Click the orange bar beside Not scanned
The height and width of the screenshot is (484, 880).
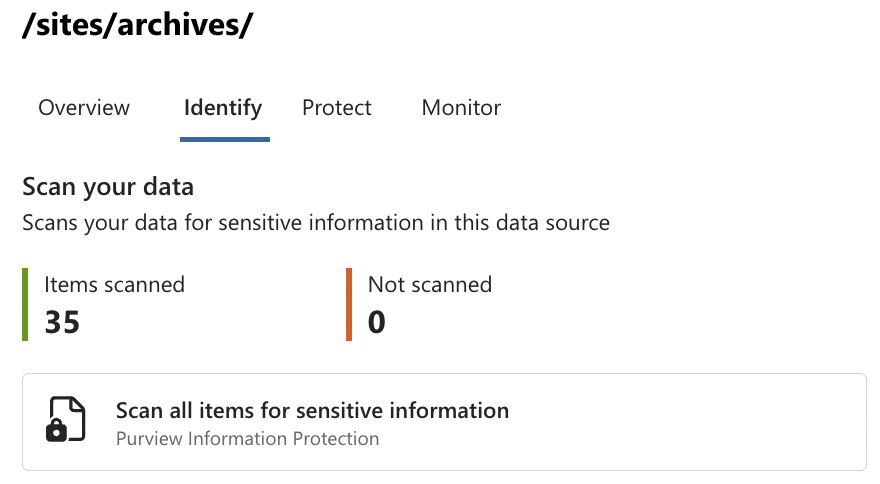[349, 304]
